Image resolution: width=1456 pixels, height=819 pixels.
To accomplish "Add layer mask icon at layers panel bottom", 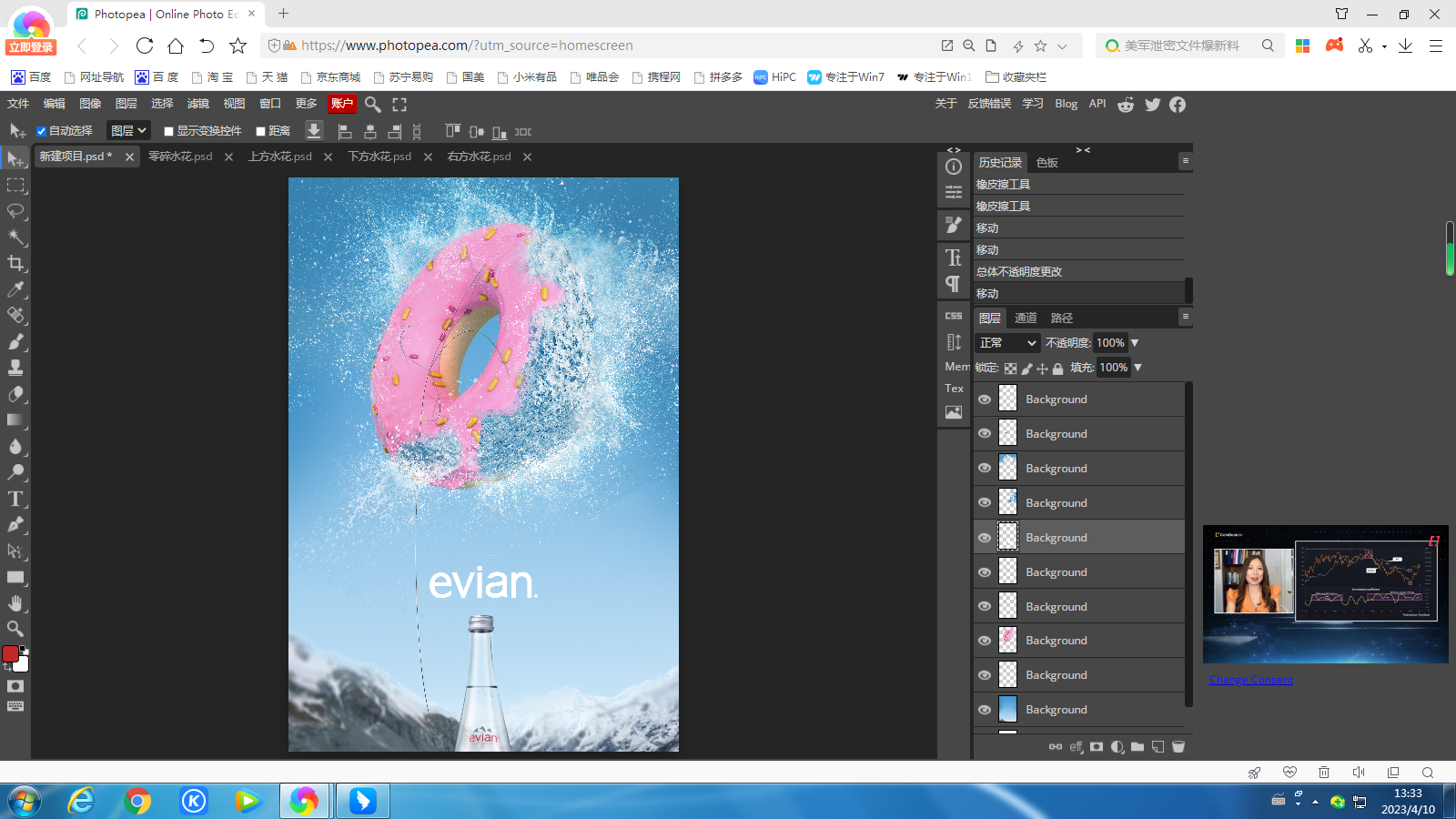I will [1097, 747].
